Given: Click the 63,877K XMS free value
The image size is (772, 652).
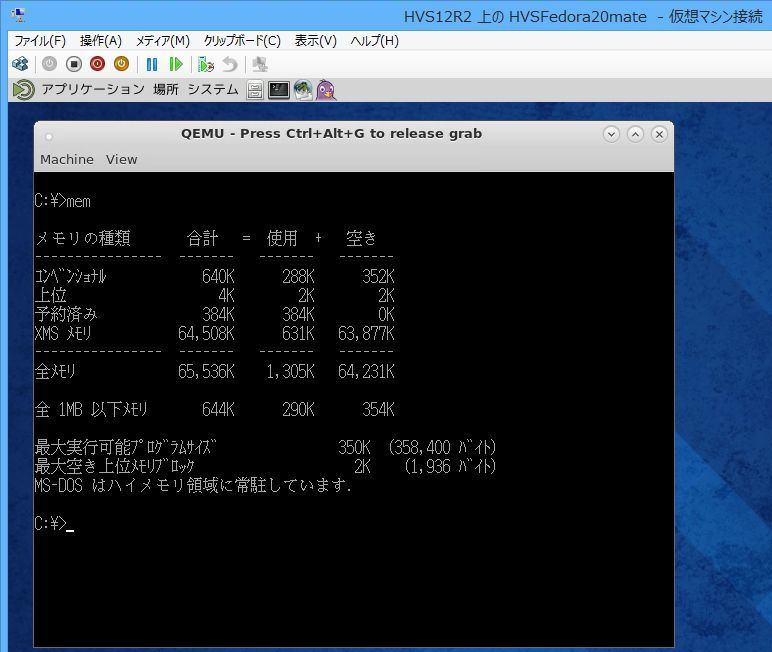Looking at the screenshot, I should click(x=366, y=333).
